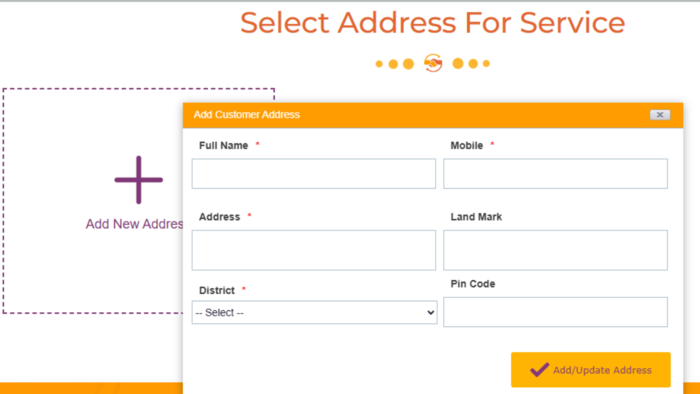Click the District label text
Screen dimensions: 700x394
pyautogui.click(x=217, y=290)
